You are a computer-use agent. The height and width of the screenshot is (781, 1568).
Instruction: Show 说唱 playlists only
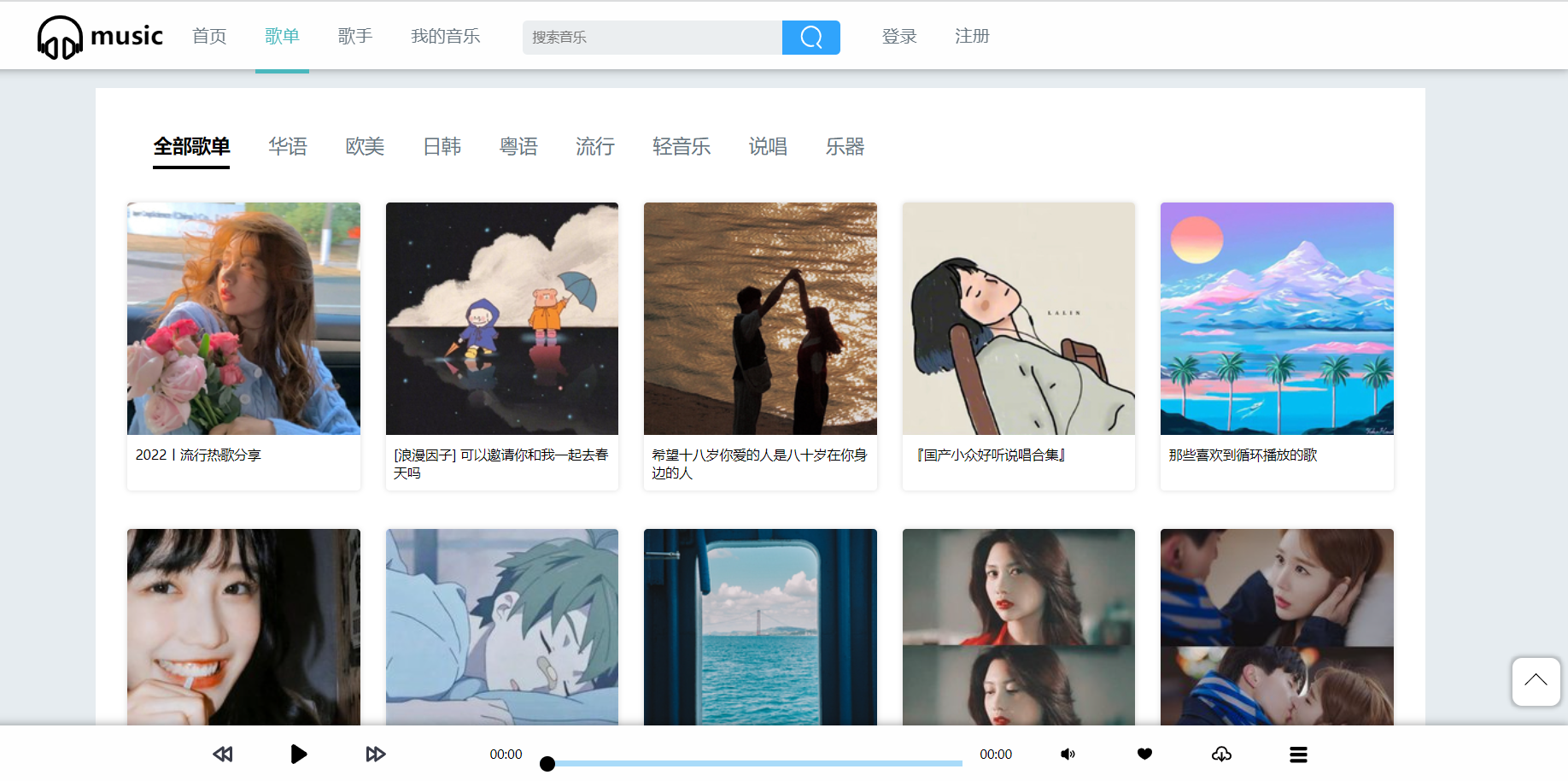[x=767, y=146]
